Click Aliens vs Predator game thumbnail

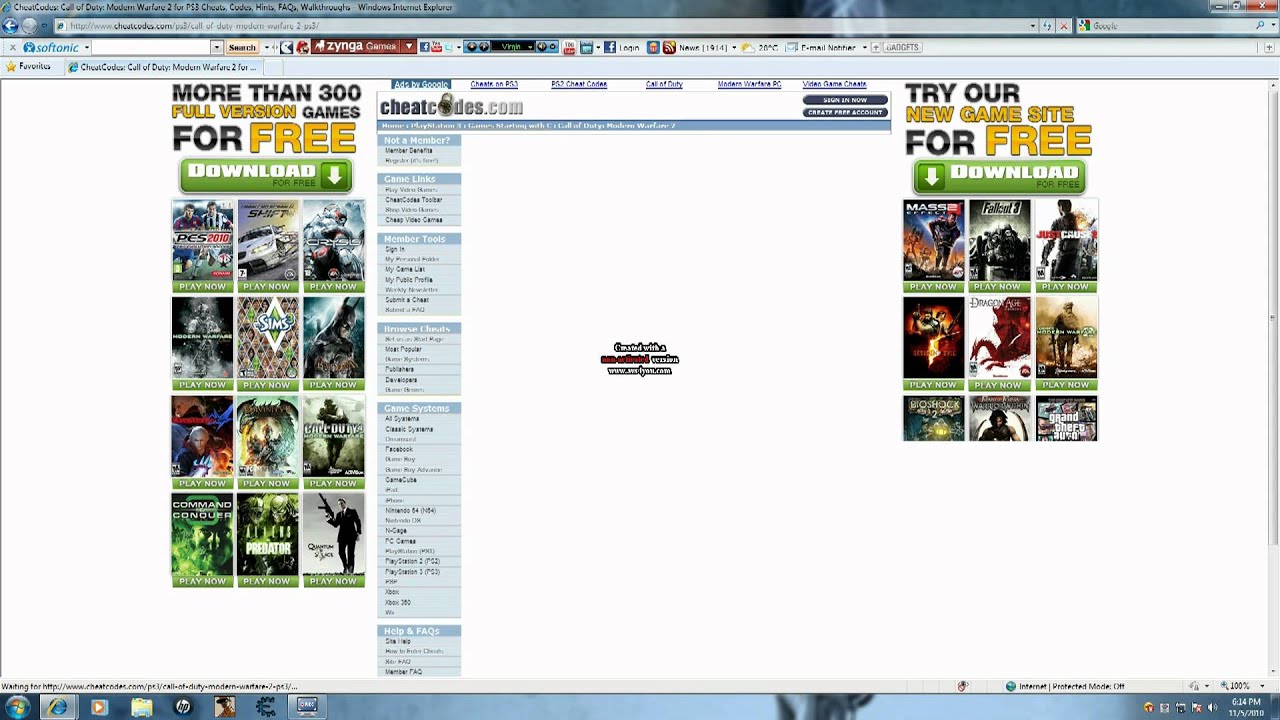pyautogui.click(x=268, y=534)
